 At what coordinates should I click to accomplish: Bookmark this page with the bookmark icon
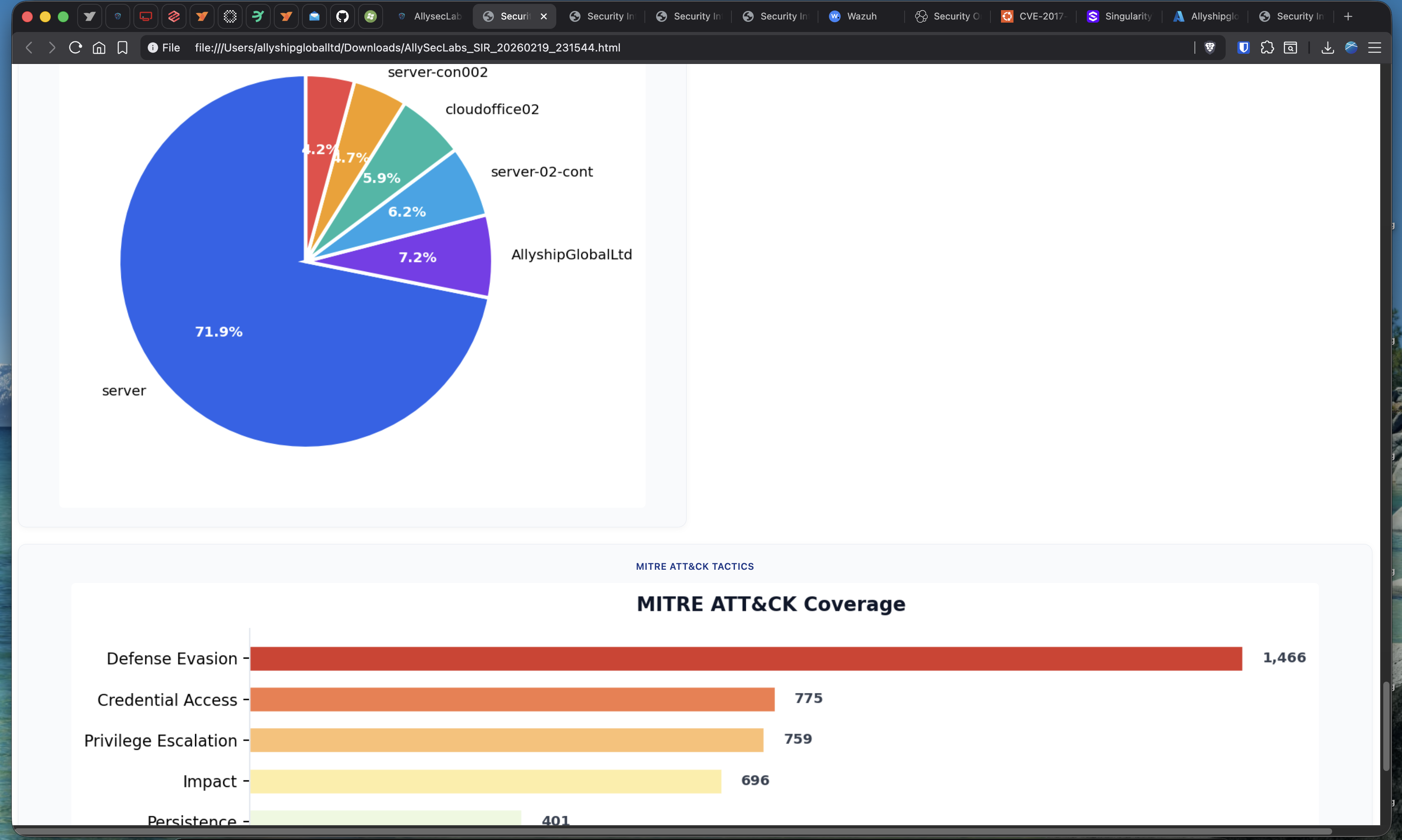pos(122,48)
